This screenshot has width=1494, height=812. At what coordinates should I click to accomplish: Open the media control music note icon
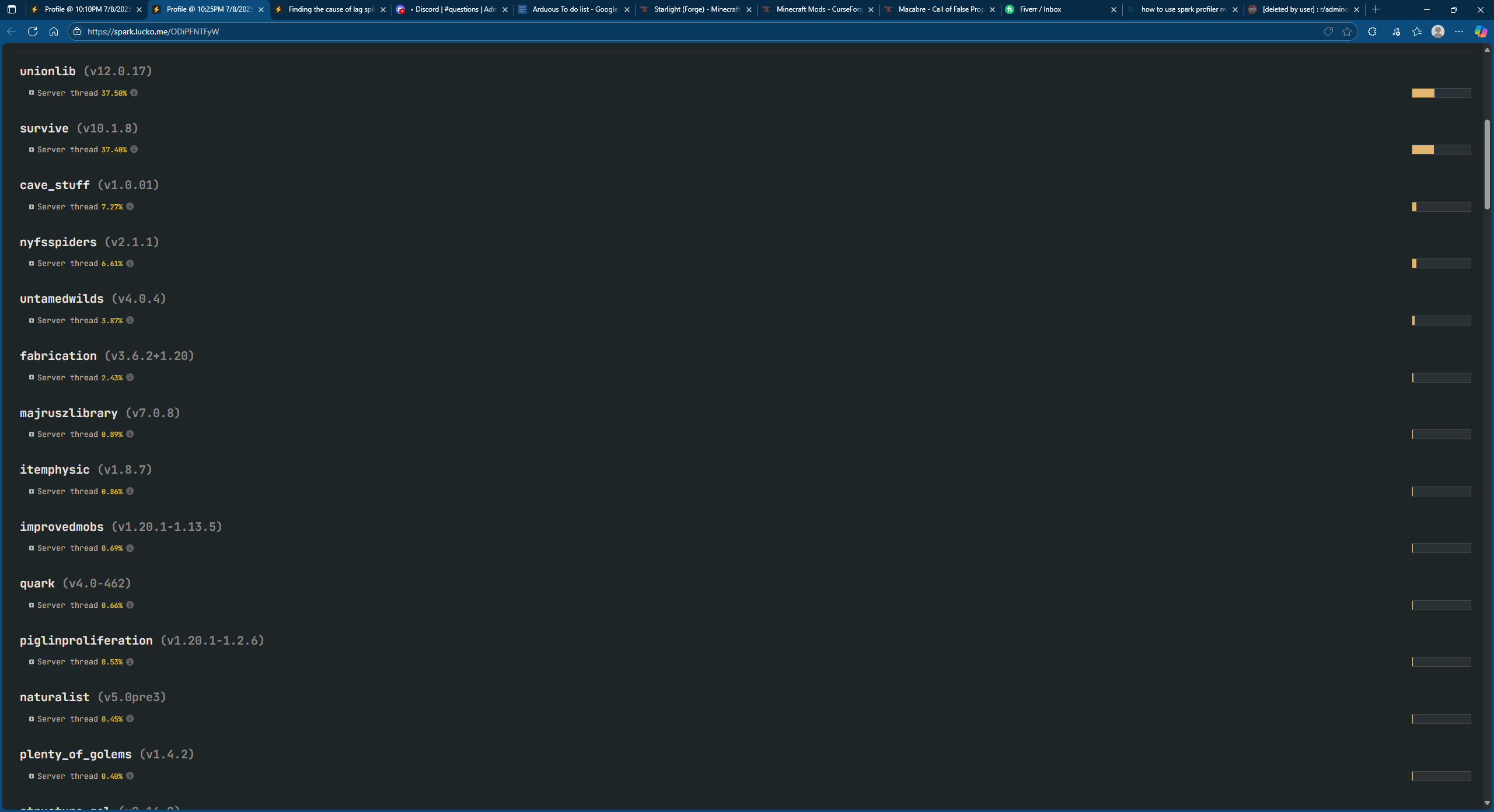[1396, 32]
